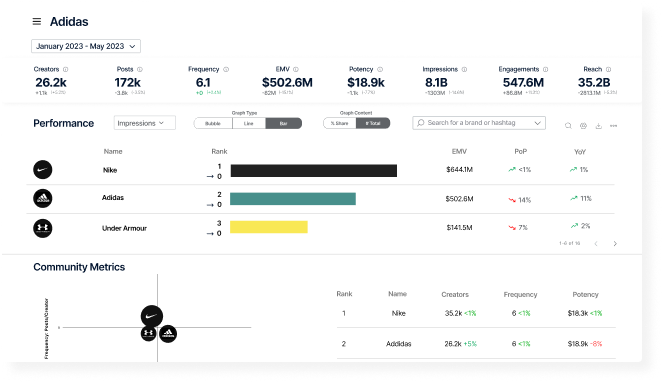The image size is (663, 383).
Task: Click the info icon beside Impressions
Action: pyautogui.click(x=464, y=69)
